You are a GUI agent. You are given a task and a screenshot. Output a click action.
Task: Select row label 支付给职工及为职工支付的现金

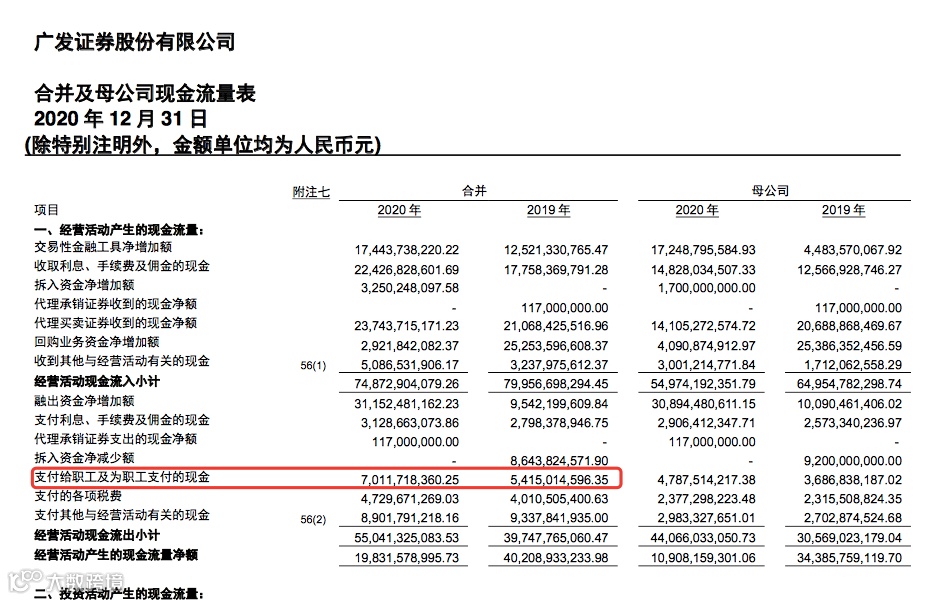pos(122,477)
